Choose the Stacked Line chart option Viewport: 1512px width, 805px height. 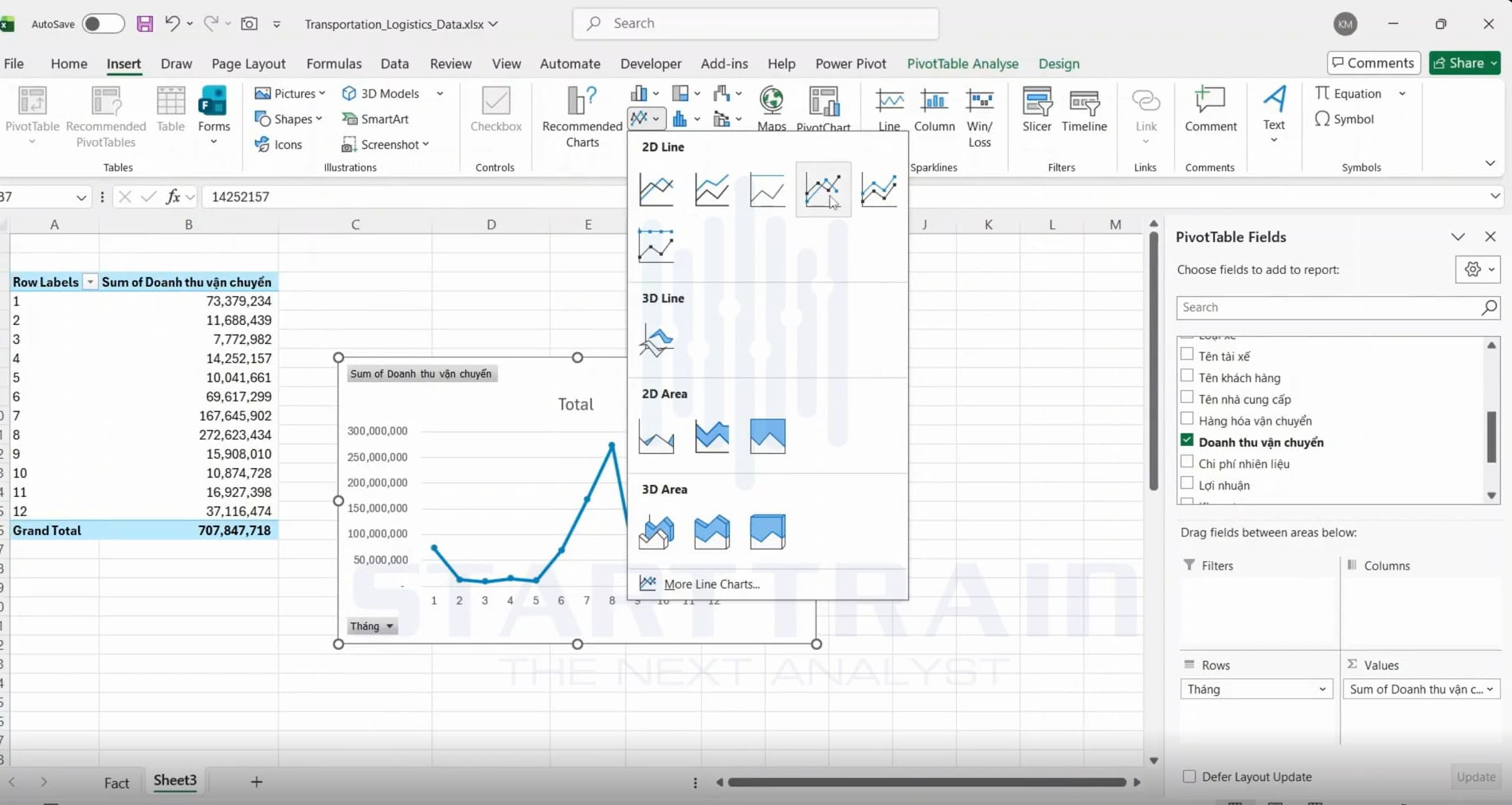point(711,190)
